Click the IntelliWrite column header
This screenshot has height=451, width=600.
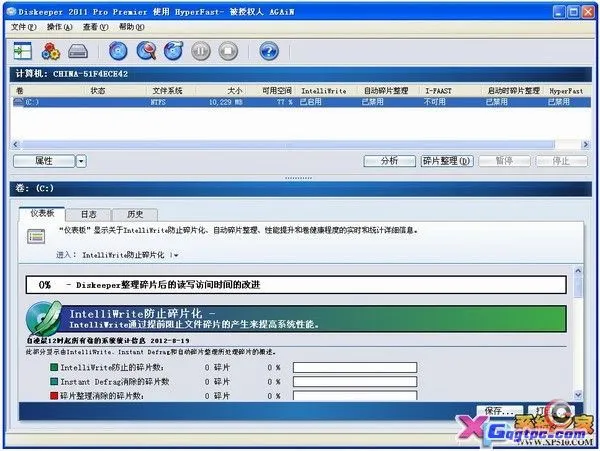coord(328,91)
